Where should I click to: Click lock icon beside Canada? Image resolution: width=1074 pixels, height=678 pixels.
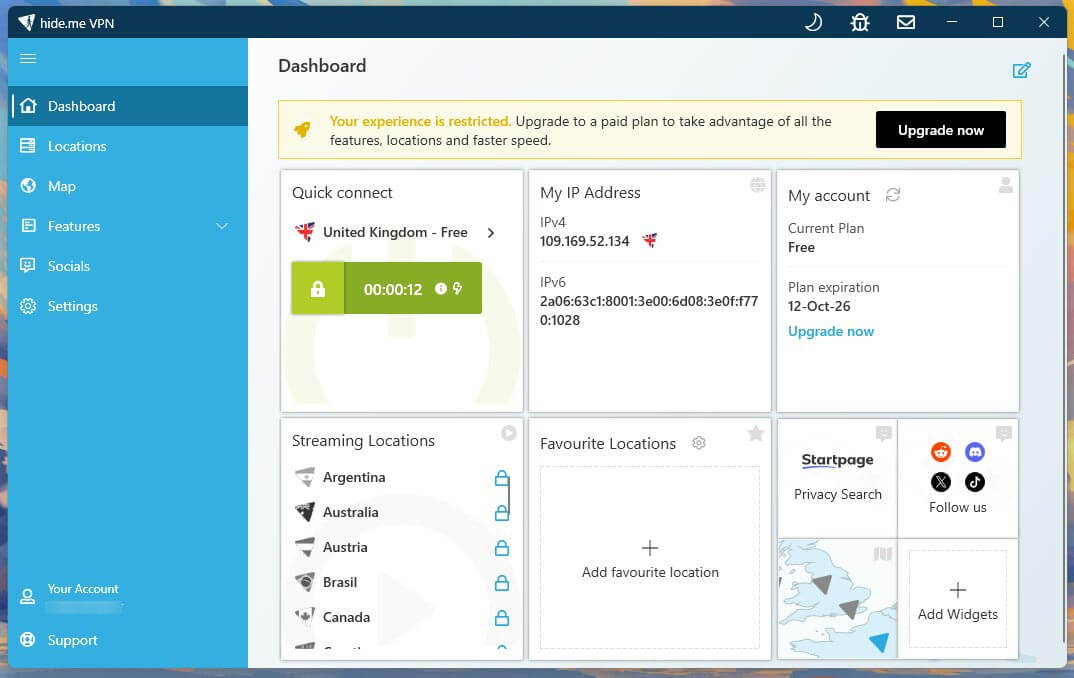(x=501, y=618)
